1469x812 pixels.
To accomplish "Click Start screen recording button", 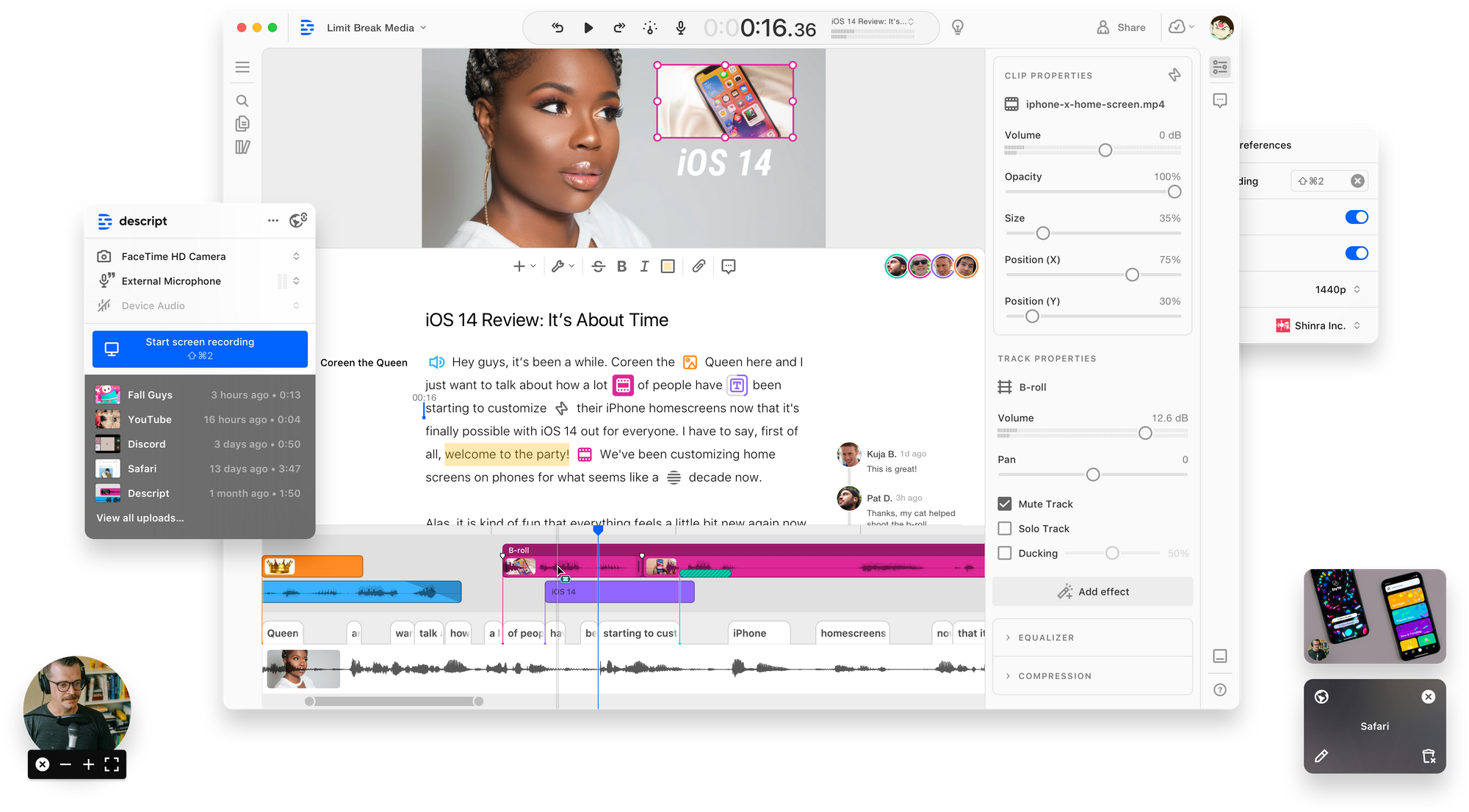I will 200,349.
